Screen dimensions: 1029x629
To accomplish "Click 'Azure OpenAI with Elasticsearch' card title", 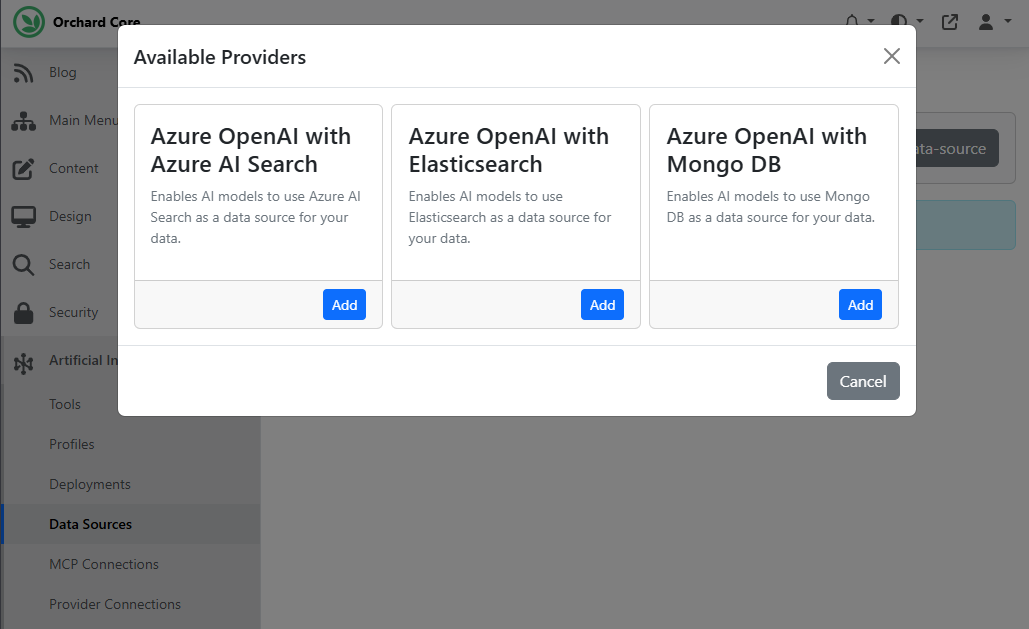I will 509,150.
